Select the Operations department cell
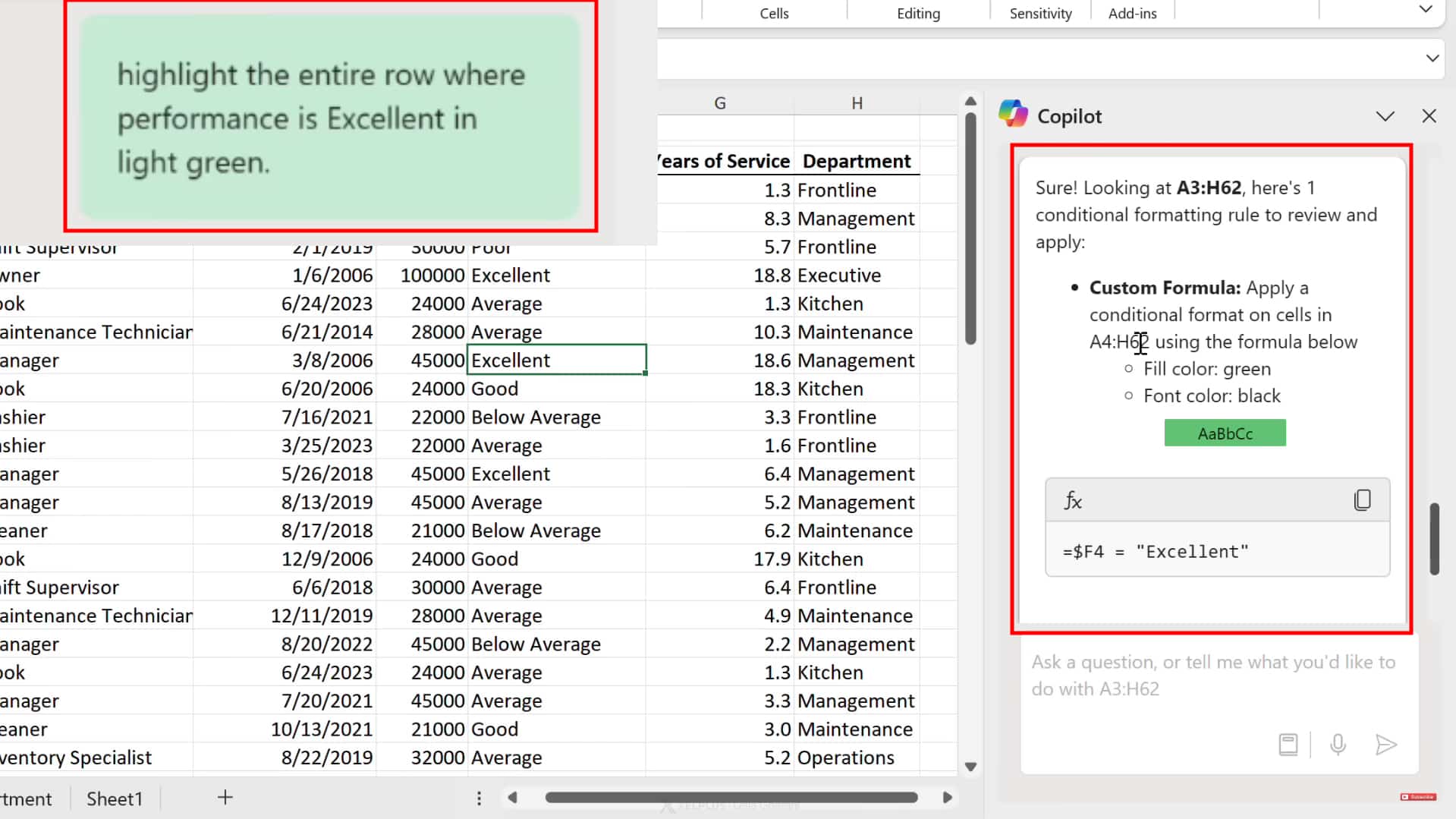1456x819 pixels. 857,758
